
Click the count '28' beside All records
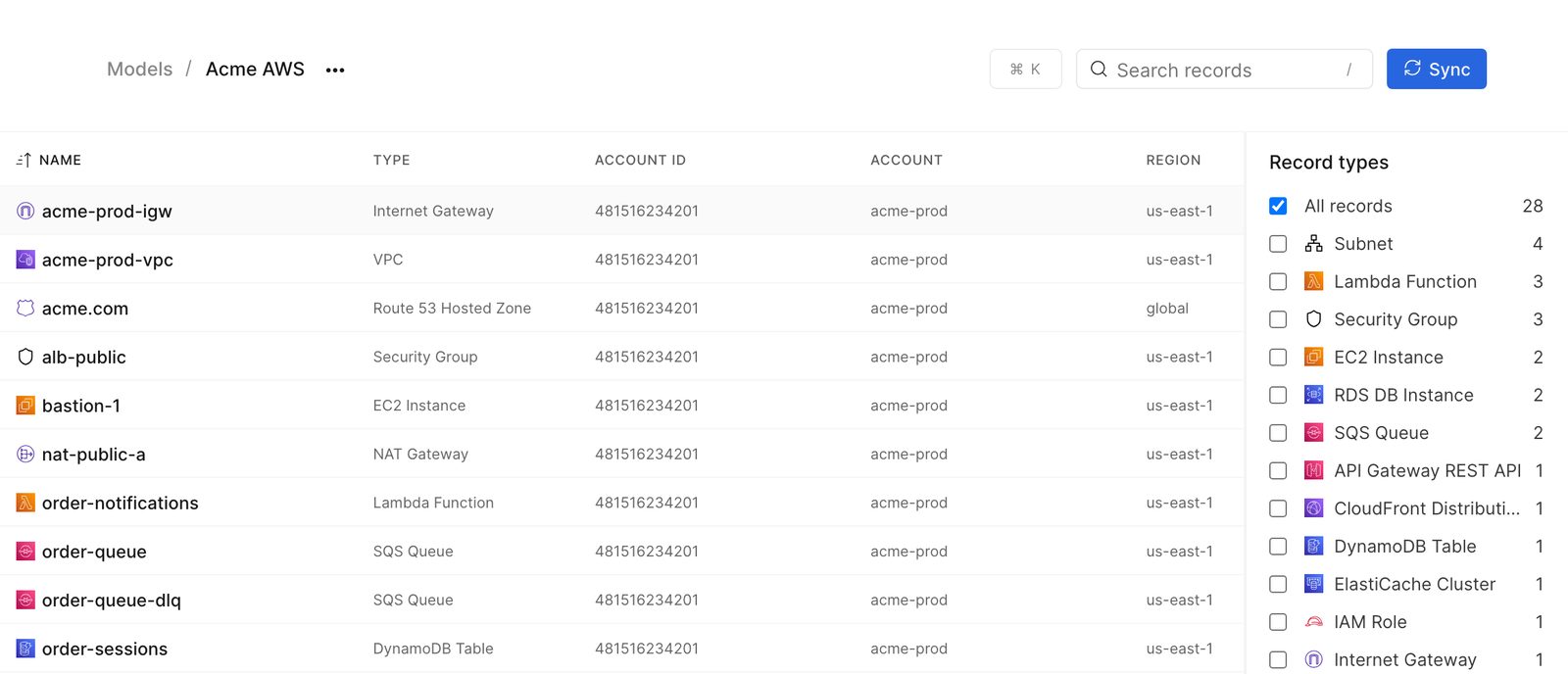[x=1533, y=206]
